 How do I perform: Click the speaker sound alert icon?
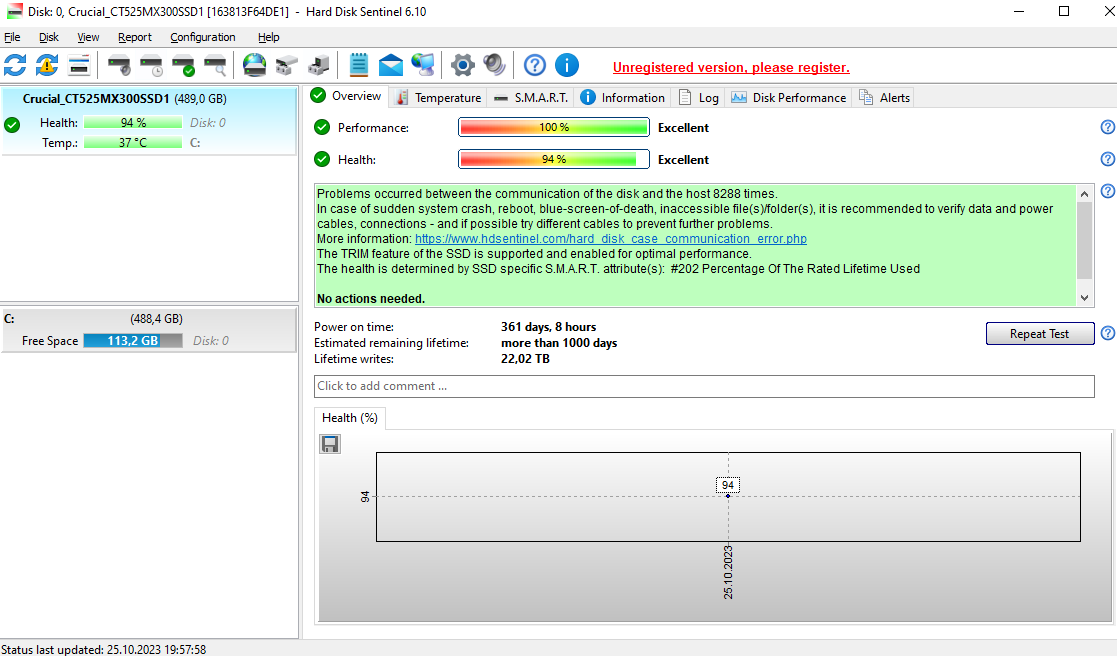(x=494, y=66)
